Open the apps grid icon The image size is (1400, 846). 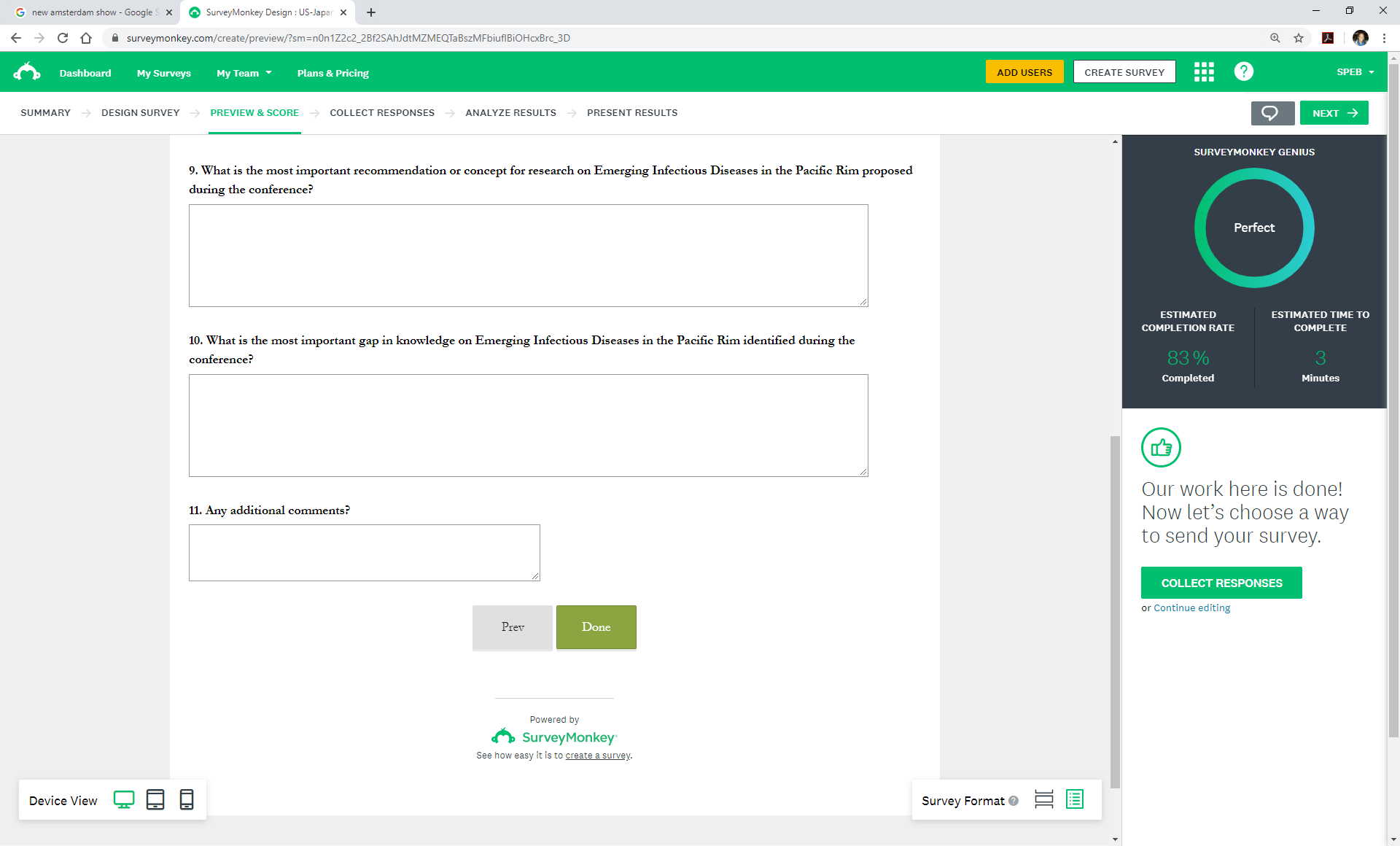click(1204, 71)
